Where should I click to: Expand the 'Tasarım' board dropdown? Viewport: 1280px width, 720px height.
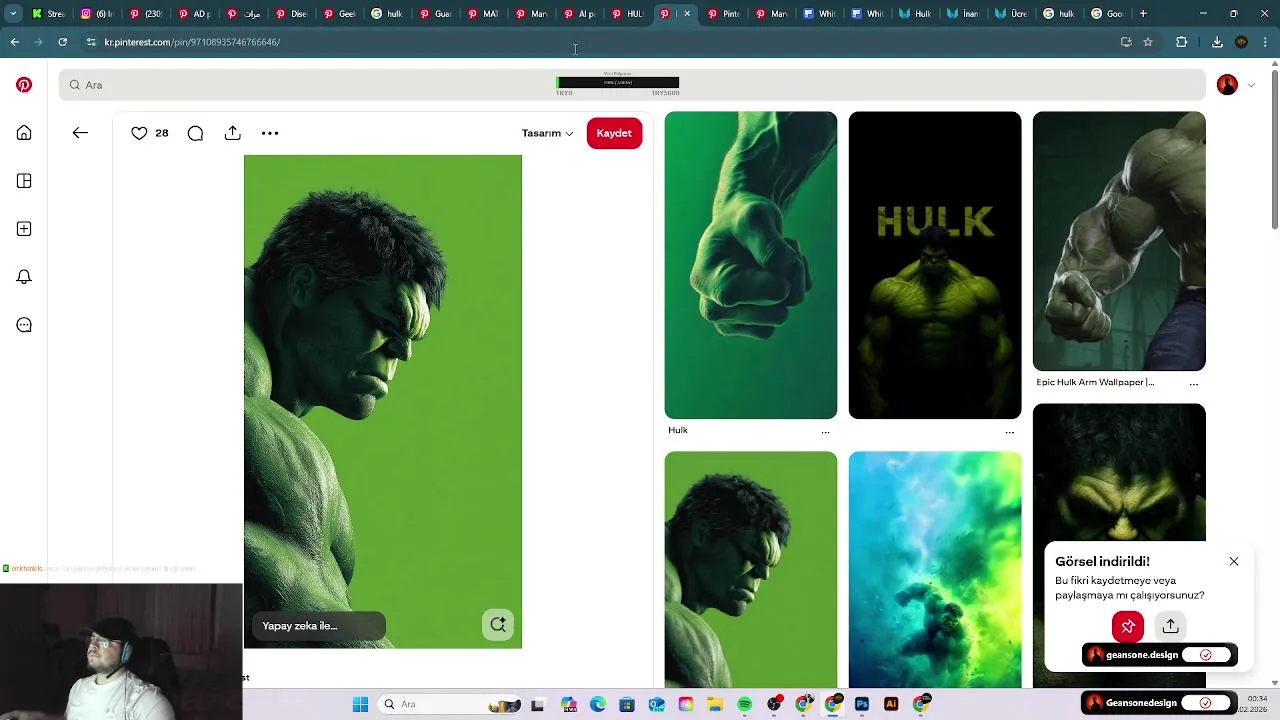point(547,133)
